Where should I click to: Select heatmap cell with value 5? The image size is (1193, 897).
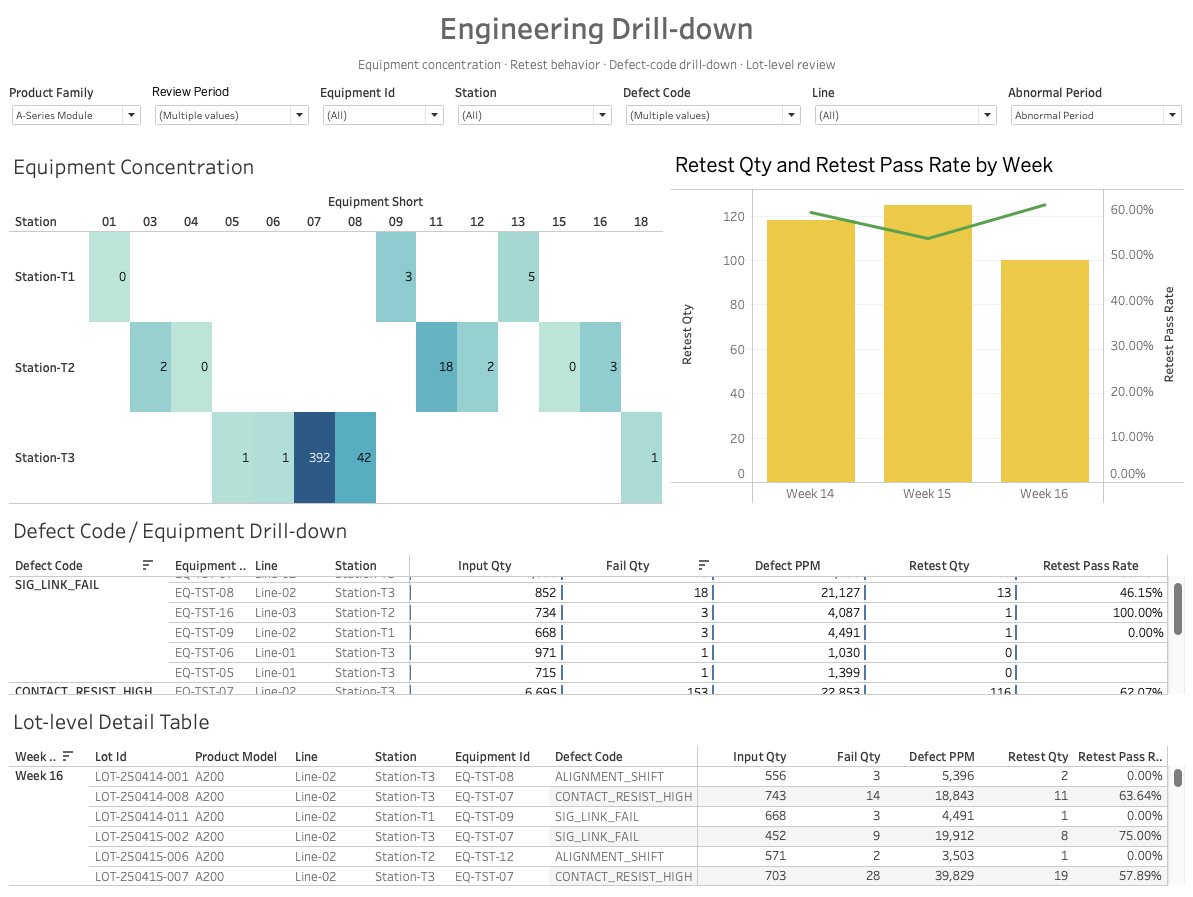[519, 276]
